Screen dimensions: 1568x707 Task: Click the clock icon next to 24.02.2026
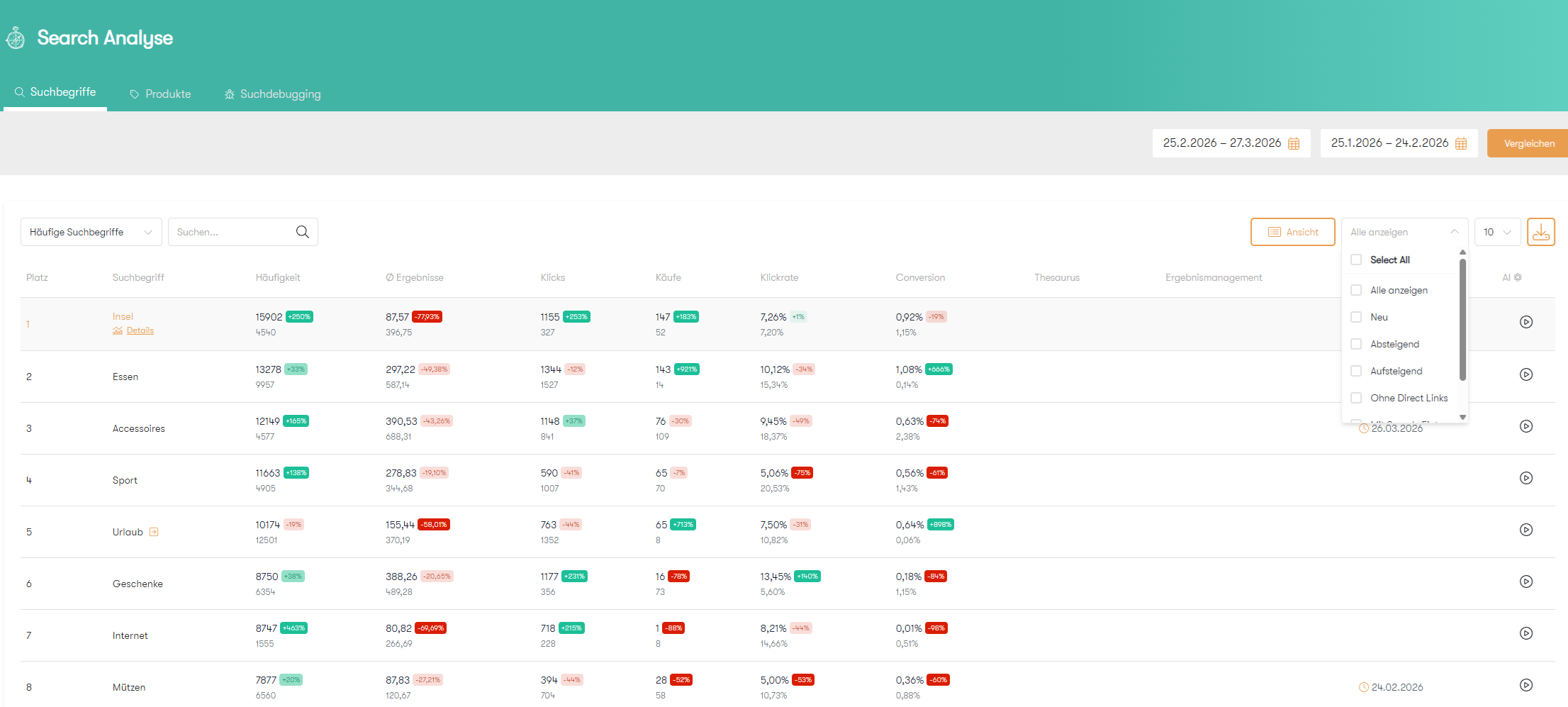point(1362,686)
